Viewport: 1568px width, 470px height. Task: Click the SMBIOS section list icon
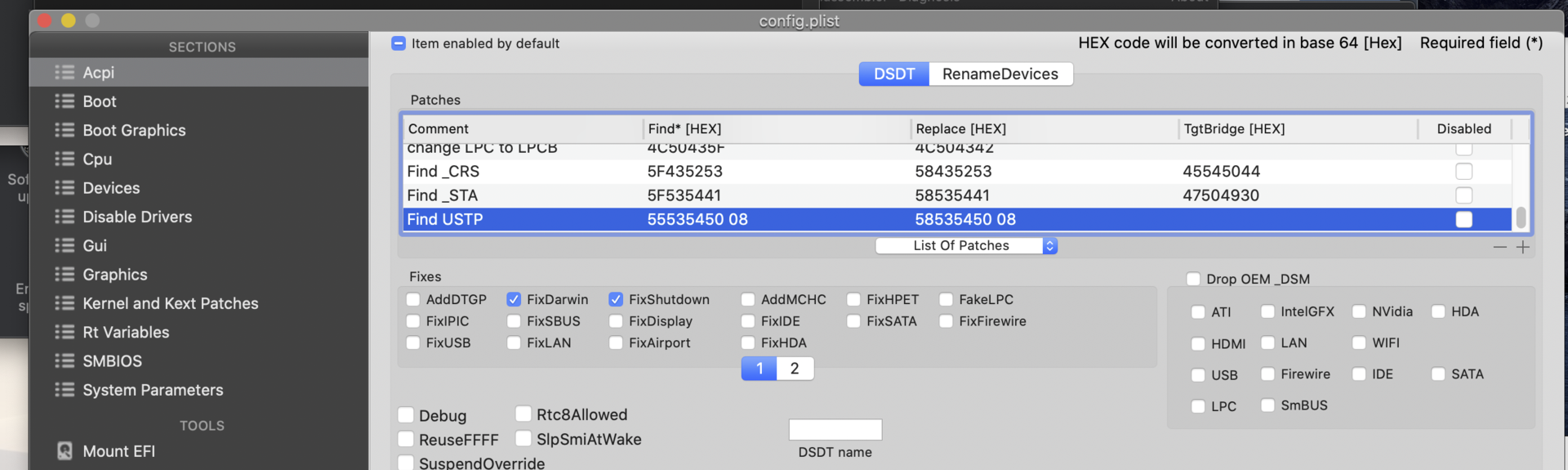tap(65, 360)
